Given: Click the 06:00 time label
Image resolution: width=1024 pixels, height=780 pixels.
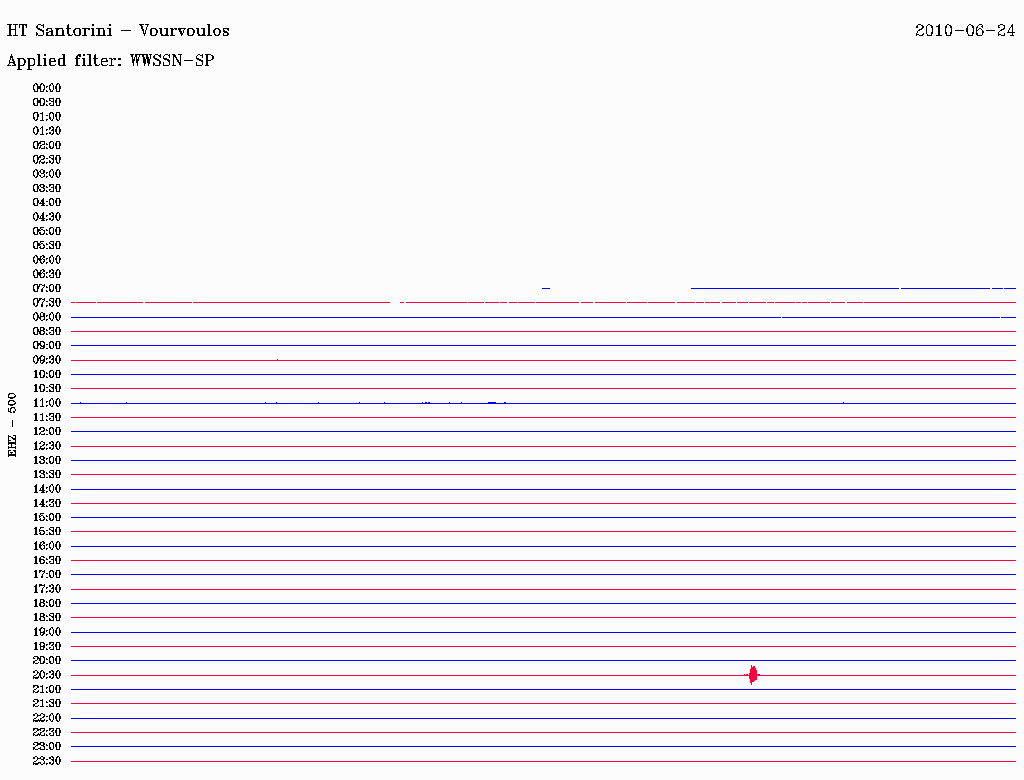Looking at the screenshot, I should coord(47,259).
